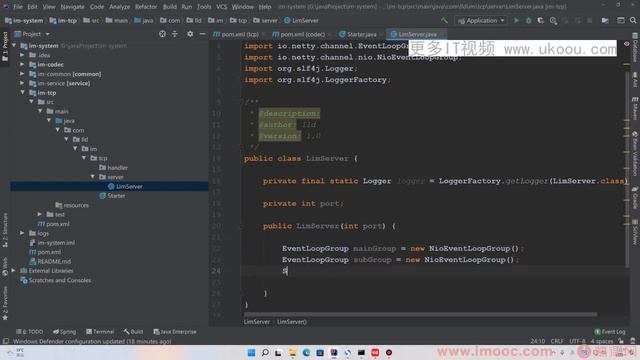The width and height of the screenshot is (640, 360).
Task: Click the Build project hammer icon
Action: 444,20
